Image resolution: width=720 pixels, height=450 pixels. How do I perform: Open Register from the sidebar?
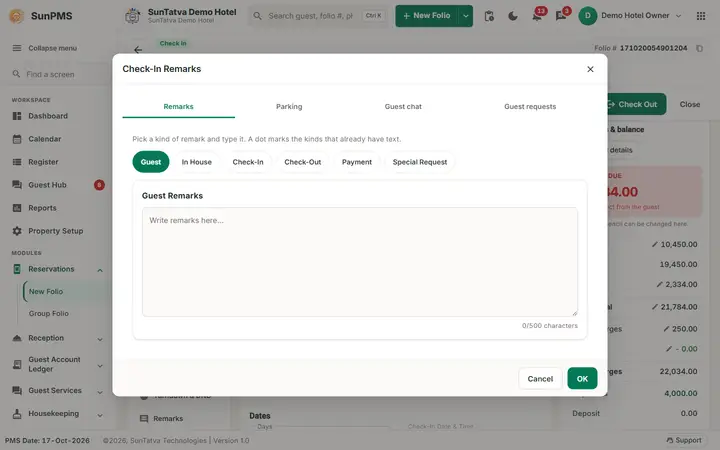pos(43,162)
